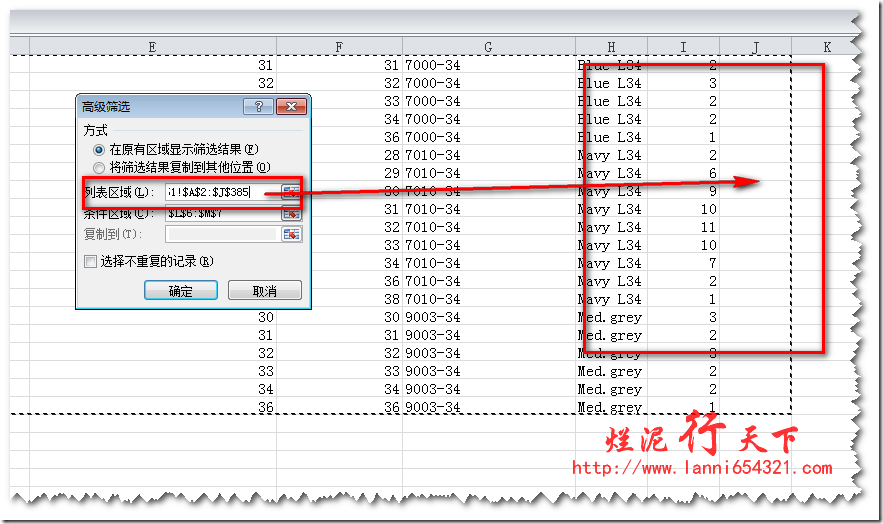Open the www.lanni654321.com watermark link
The image size is (883, 524).
pyautogui.click(x=702, y=468)
